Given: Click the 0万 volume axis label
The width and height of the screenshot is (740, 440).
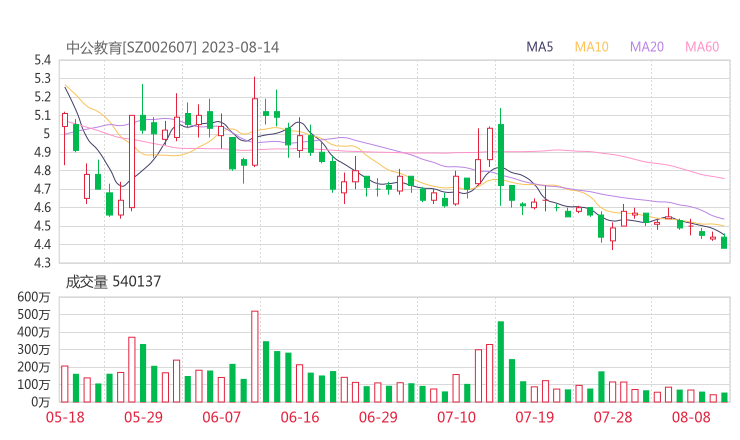Looking at the screenshot, I should [x=41, y=402].
